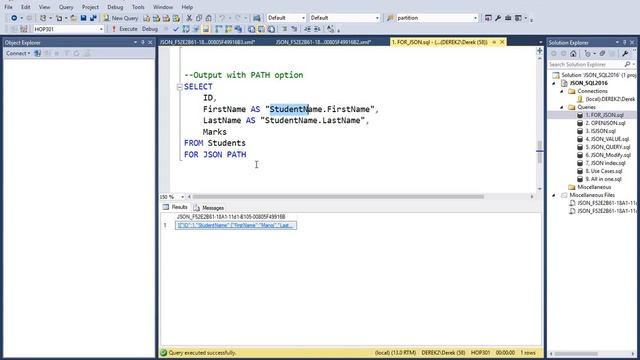Select 6. JSON_Modify.sql in Solution Explorer

(608, 155)
